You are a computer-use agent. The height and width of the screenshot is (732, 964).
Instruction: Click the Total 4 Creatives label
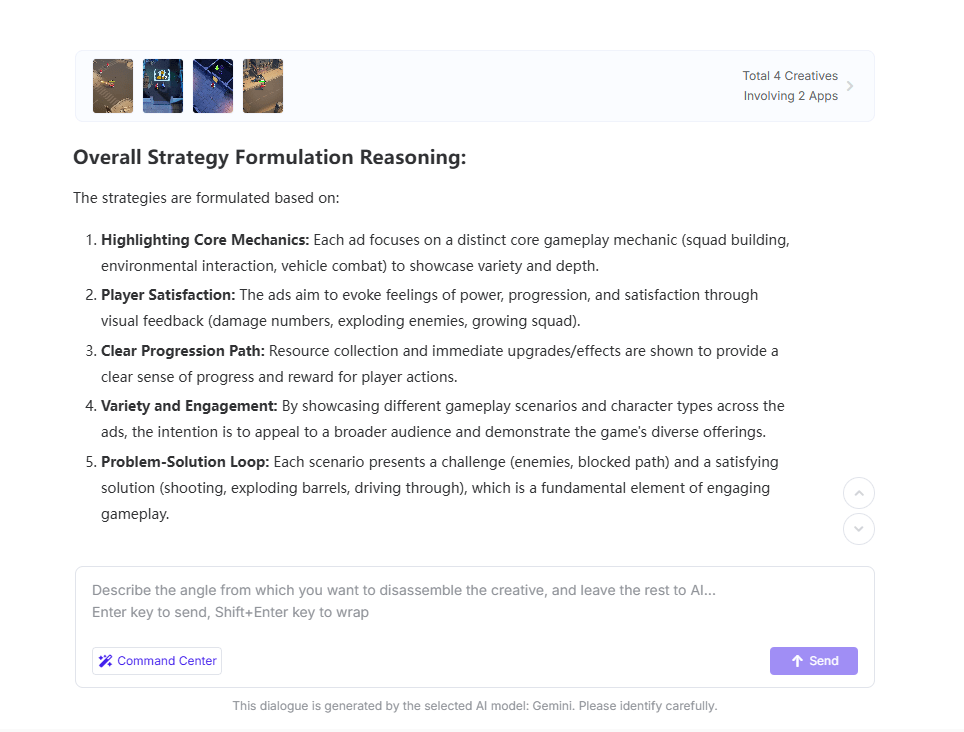tap(789, 76)
